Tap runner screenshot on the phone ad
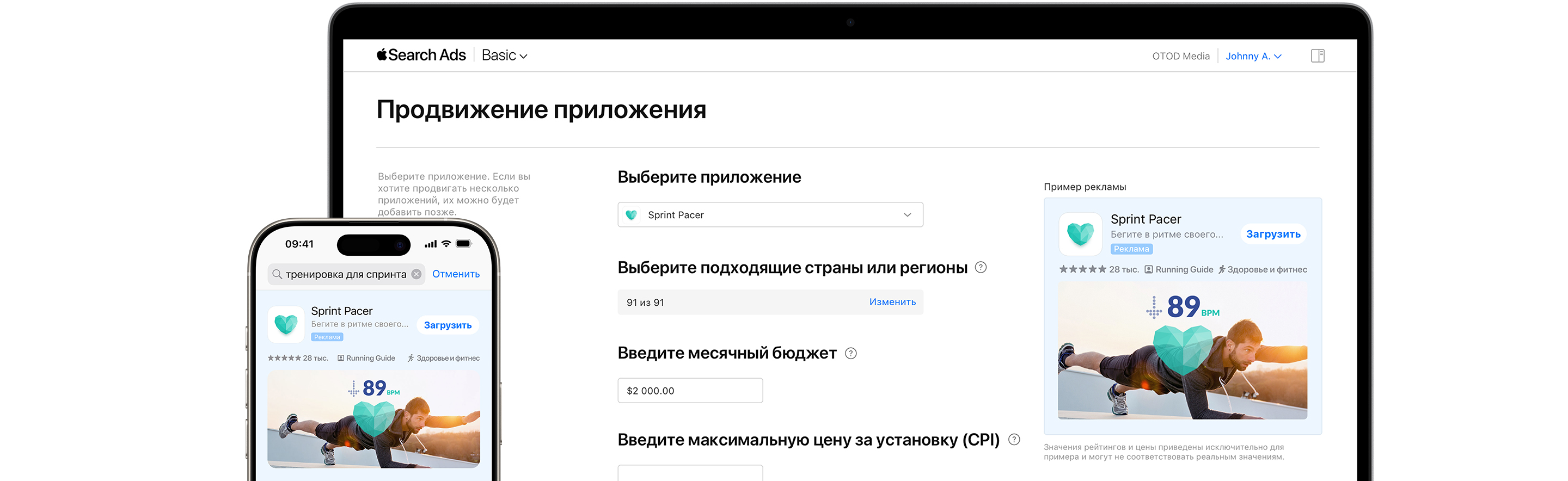Screen dimensions: 1568x481 pos(373,420)
